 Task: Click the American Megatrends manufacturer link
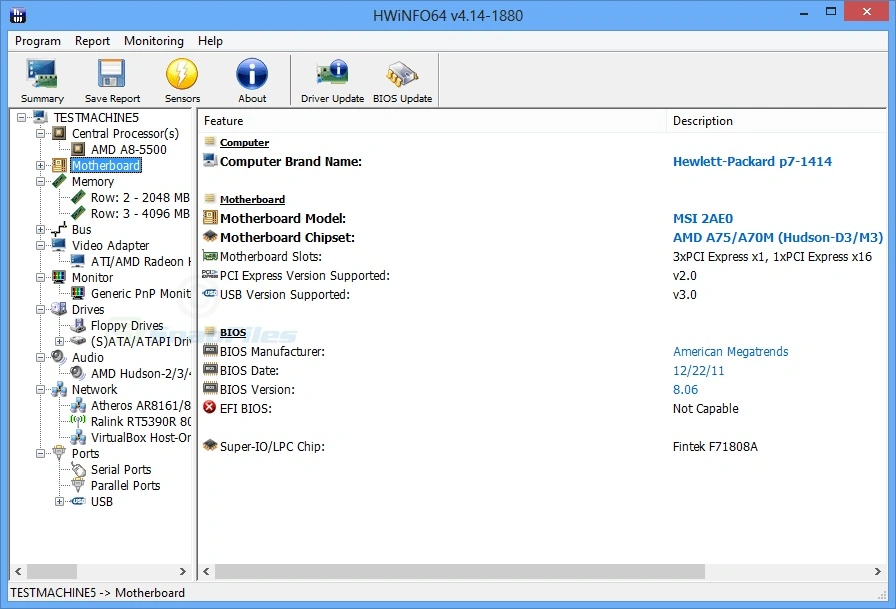click(730, 351)
